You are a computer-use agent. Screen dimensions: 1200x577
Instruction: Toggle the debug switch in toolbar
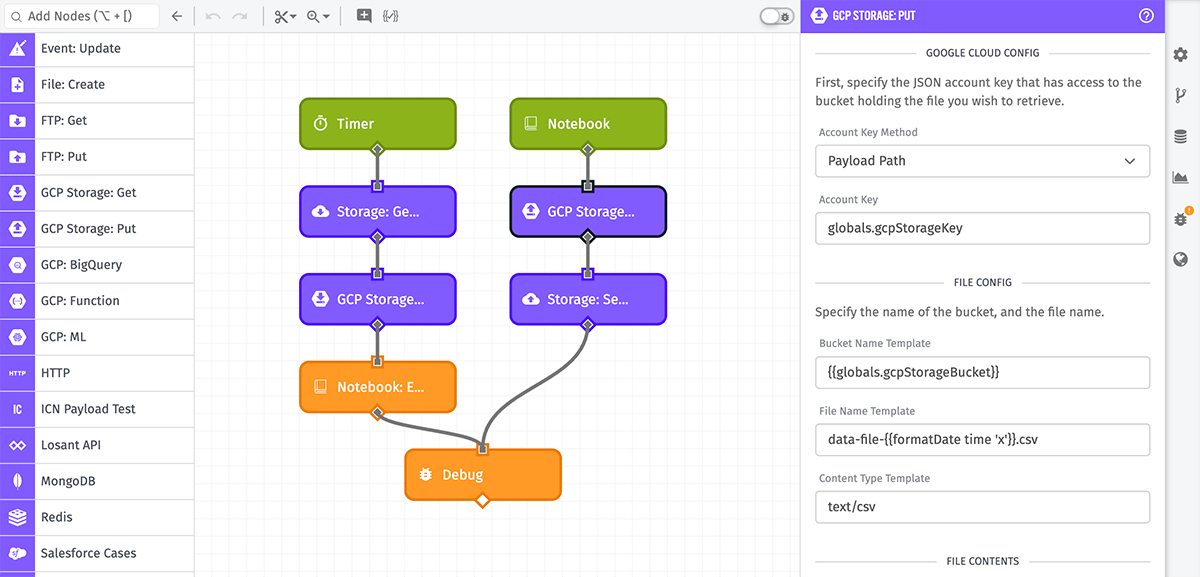[x=776, y=16]
